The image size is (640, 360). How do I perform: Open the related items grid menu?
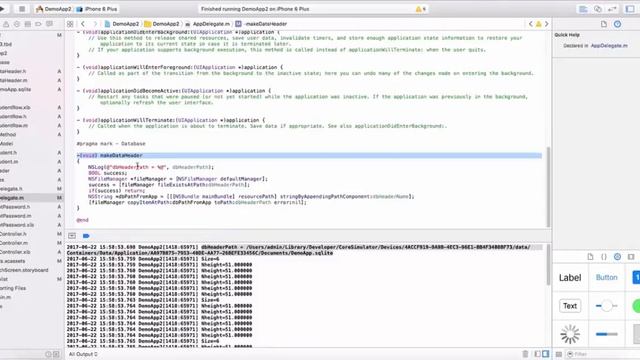(70, 24)
